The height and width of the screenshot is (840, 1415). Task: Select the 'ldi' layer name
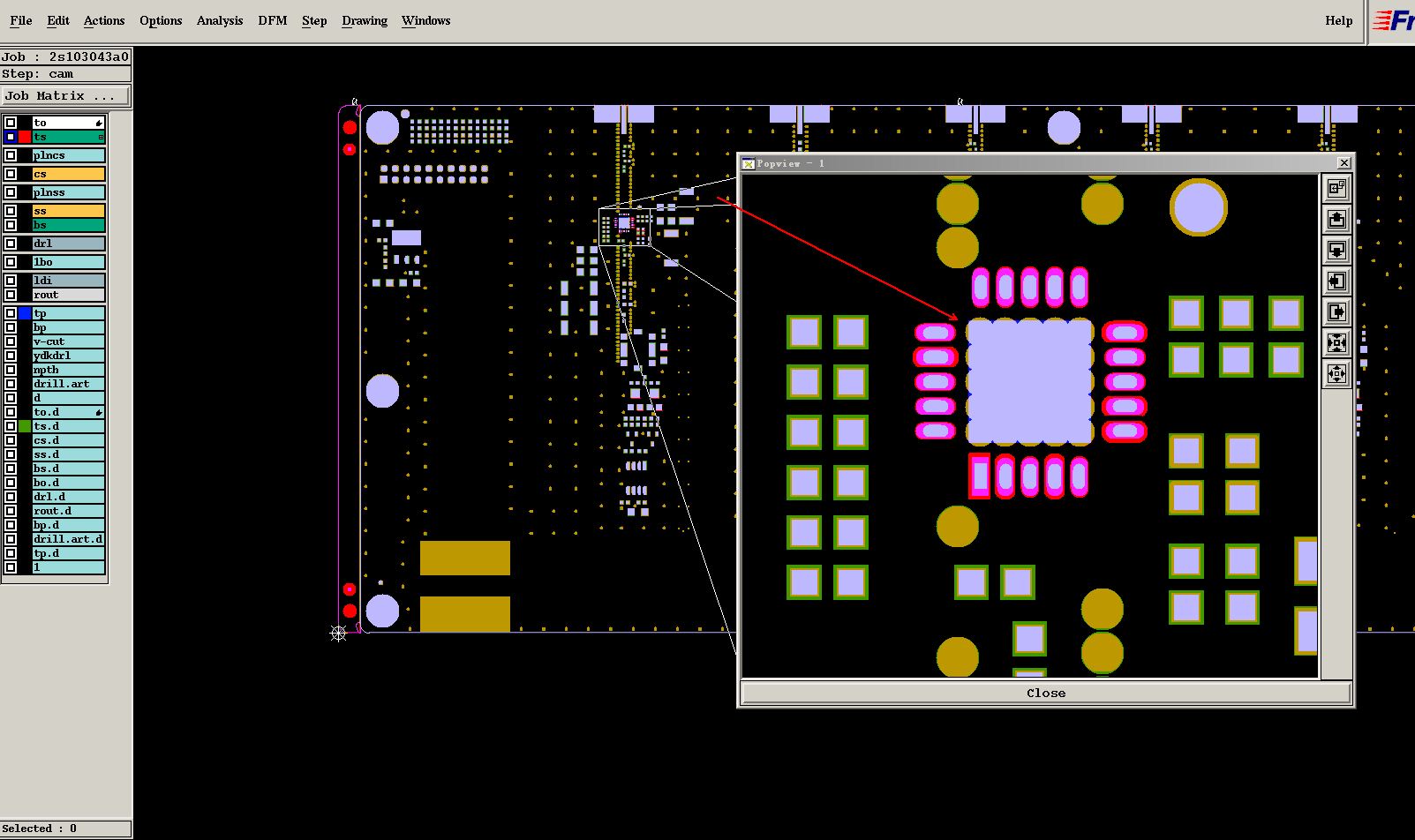pyautogui.click(x=69, y=281)
